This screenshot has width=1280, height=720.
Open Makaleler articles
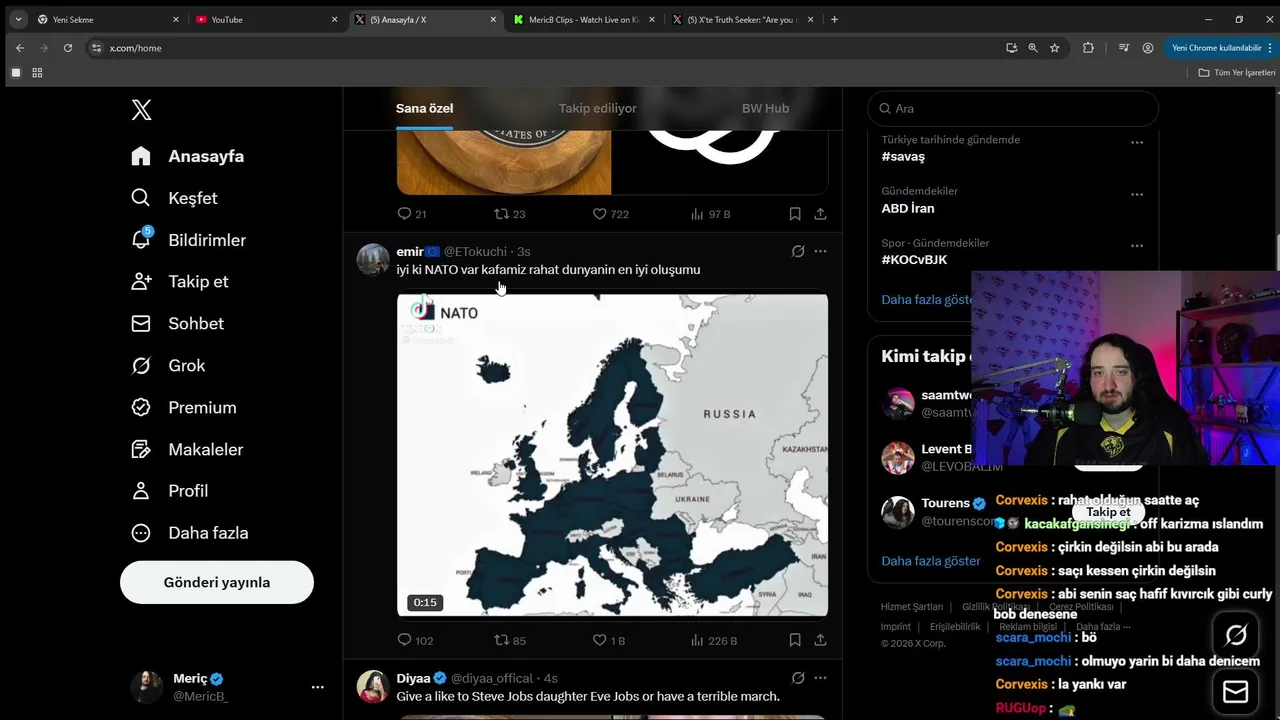[x=187, y=449]
